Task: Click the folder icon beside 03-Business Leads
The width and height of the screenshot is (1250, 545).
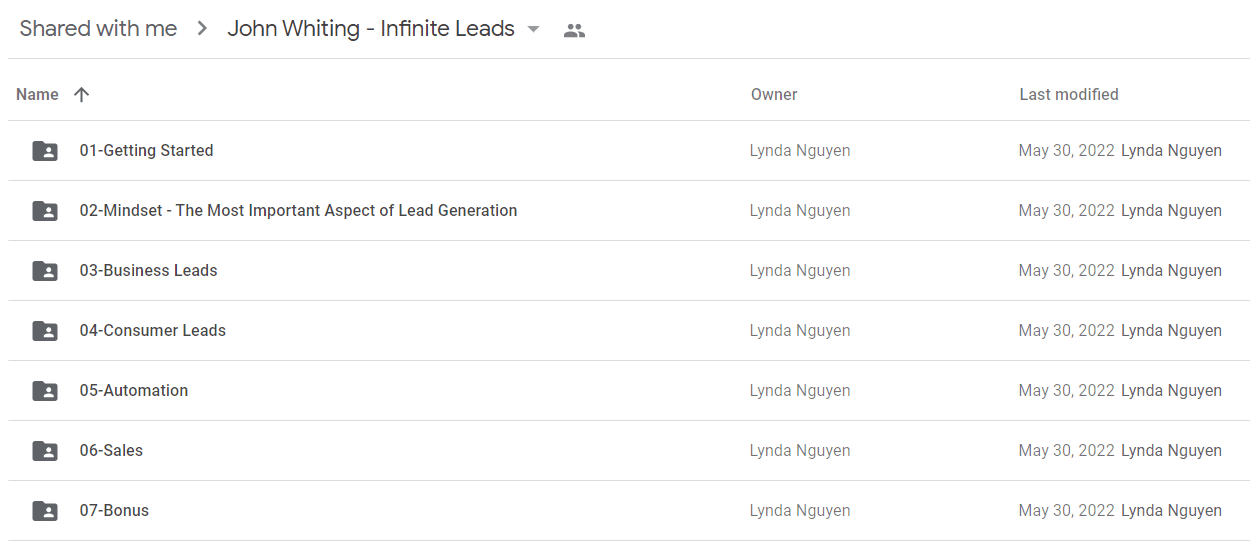Action: 45,271
